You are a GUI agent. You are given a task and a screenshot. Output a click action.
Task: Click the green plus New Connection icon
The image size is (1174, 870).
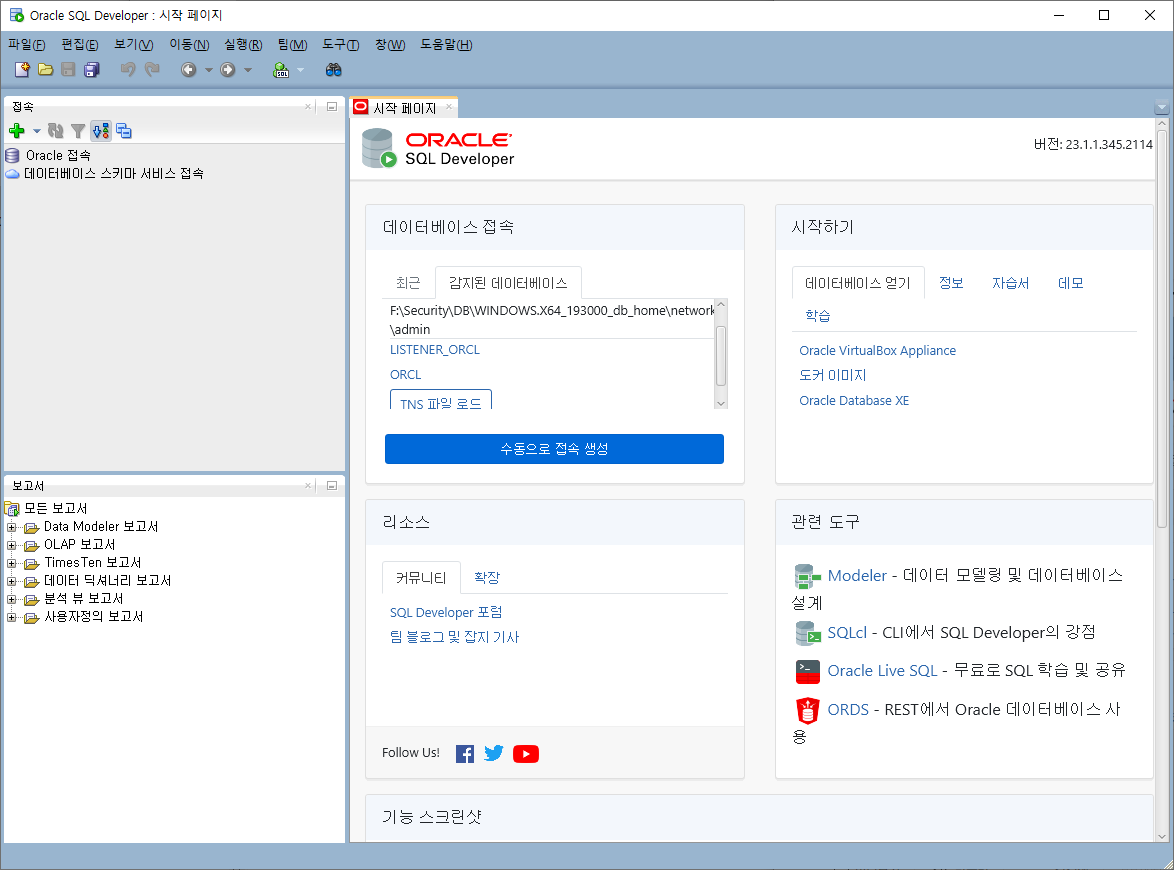[16, 131]
